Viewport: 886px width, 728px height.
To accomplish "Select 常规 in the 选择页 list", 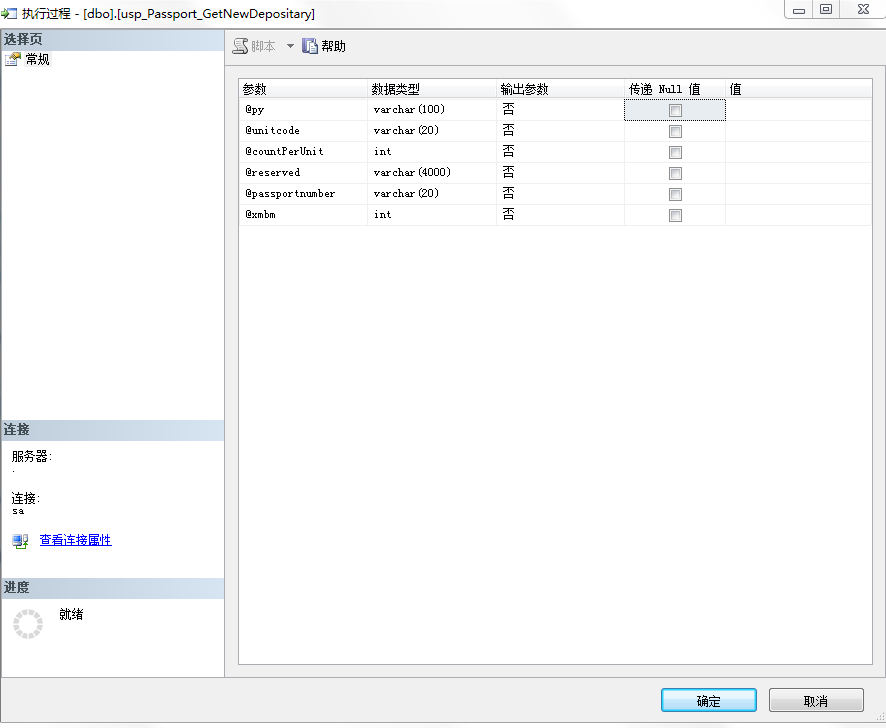I will tap(35, 59).
